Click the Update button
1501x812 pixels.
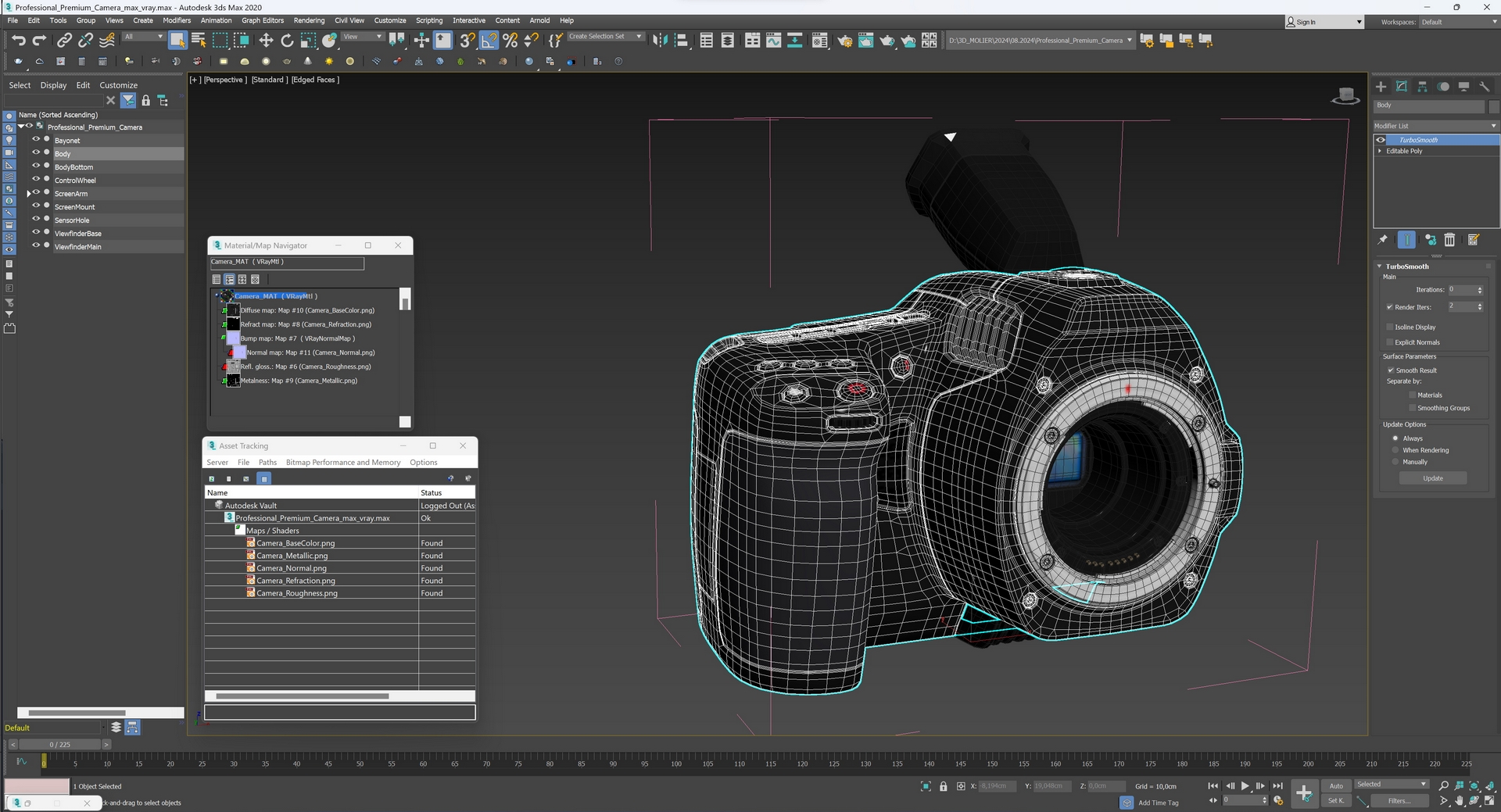point(1433,478)
